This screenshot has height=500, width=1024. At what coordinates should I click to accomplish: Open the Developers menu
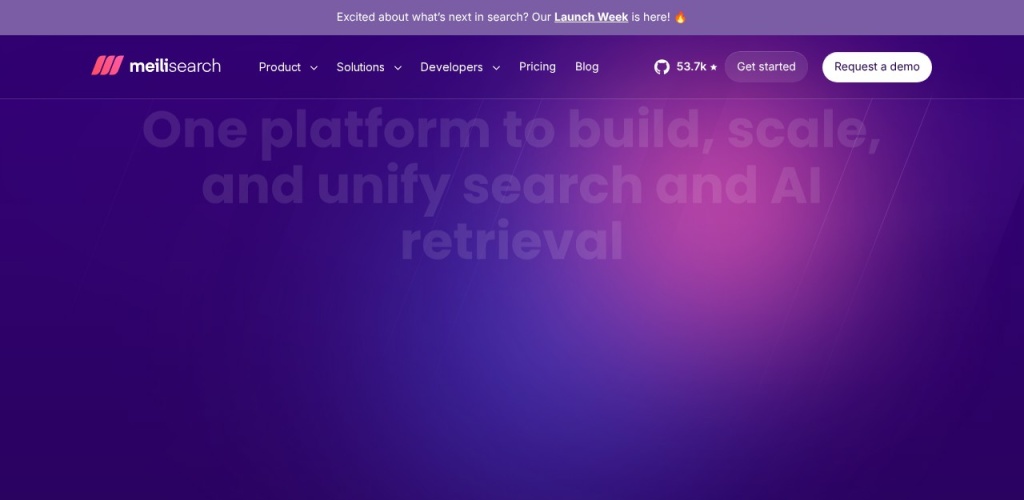pyautogui.click(x=451, y=67)
